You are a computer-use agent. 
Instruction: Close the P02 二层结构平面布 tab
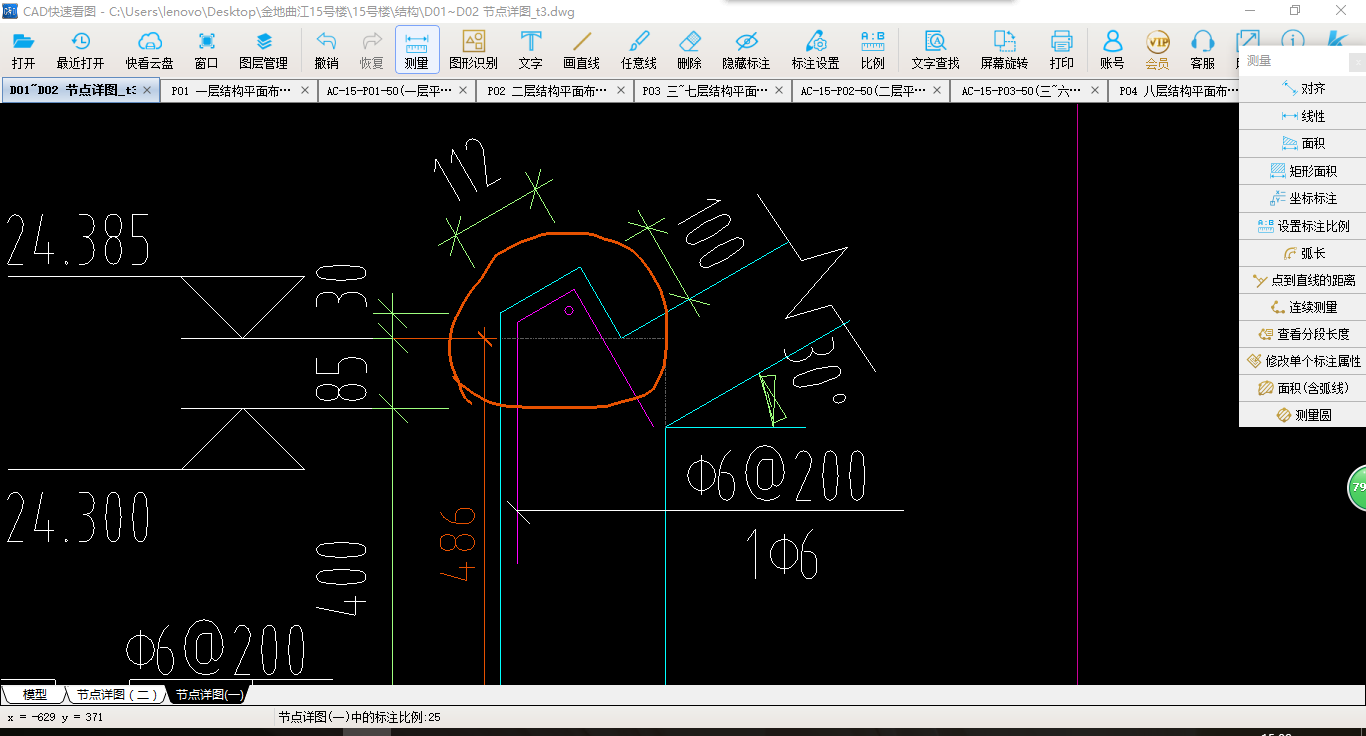click(x=621, y=90)
